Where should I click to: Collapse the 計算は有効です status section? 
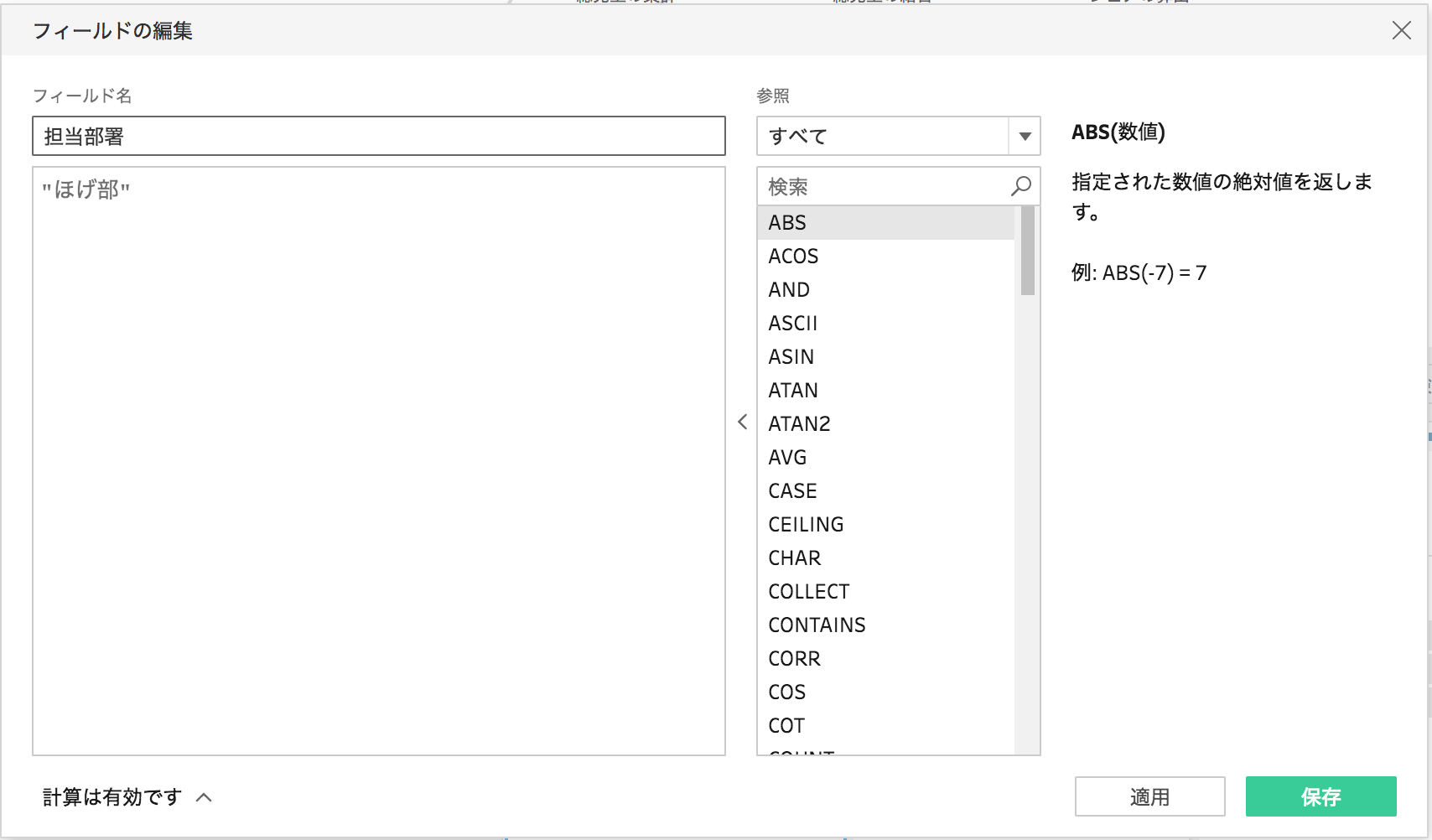[x=202, y=797]
